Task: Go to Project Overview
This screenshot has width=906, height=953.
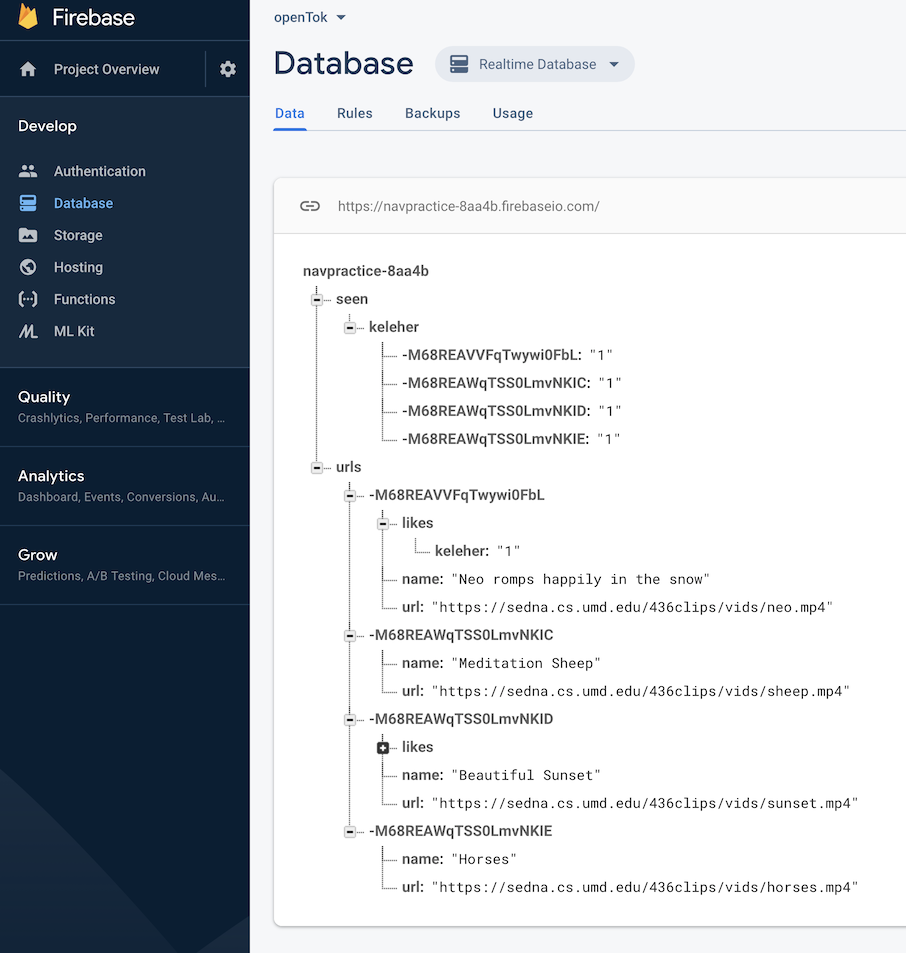Action: (x=106, y=69)
